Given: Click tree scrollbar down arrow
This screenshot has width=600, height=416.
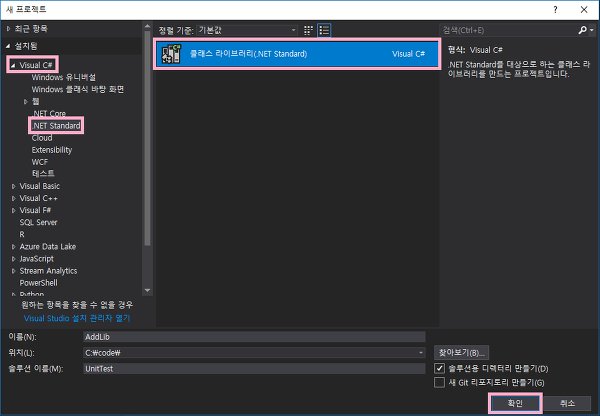Looking at the screenshot, I should click(x=147, y=290).
